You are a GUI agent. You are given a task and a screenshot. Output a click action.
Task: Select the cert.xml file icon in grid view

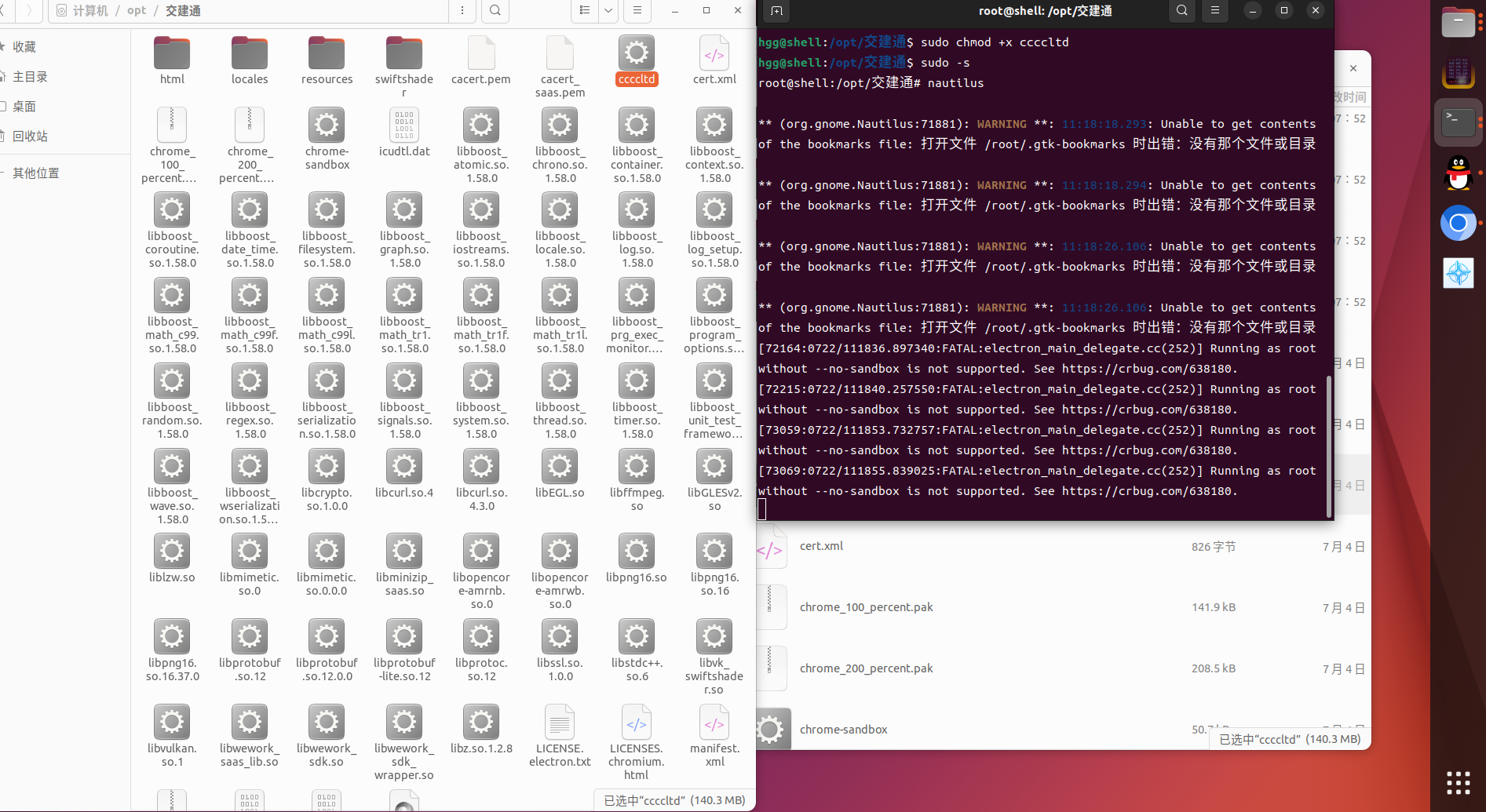point(714,53)
